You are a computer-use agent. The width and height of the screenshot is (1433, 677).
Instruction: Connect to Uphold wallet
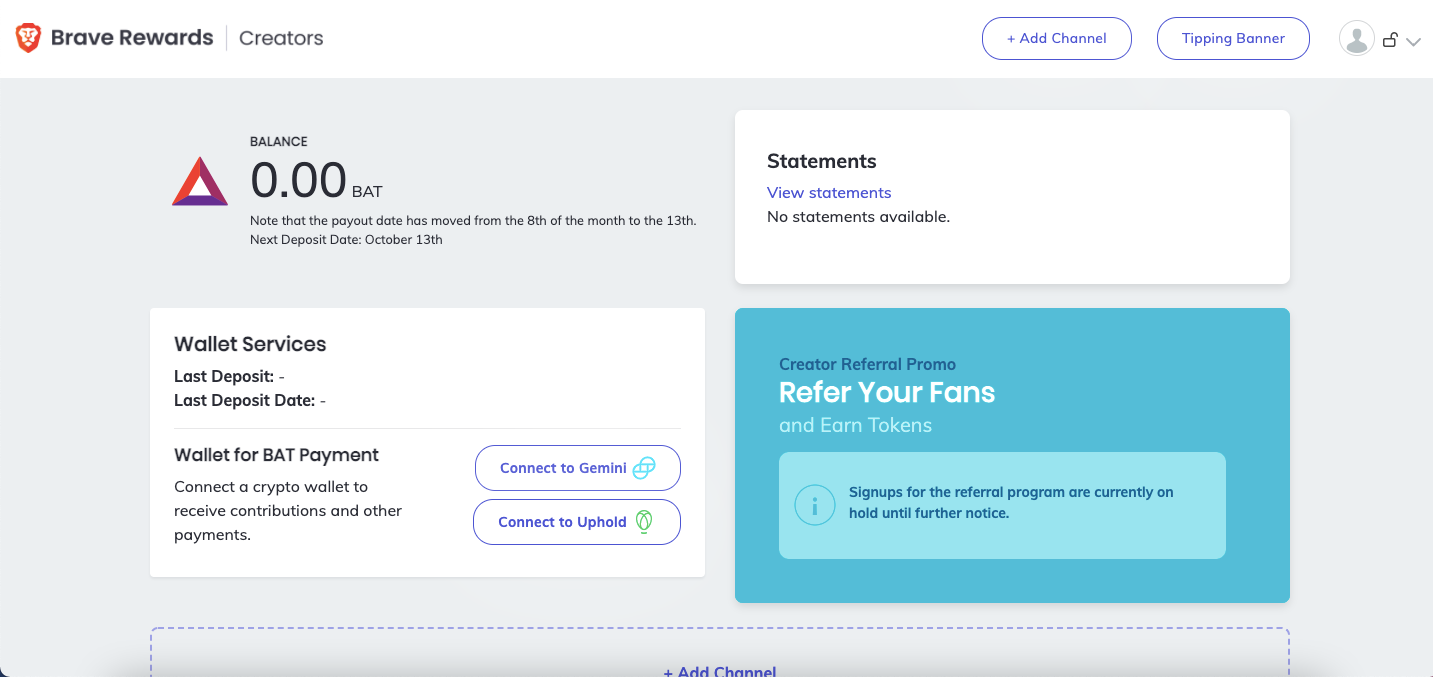coord(577,522)
